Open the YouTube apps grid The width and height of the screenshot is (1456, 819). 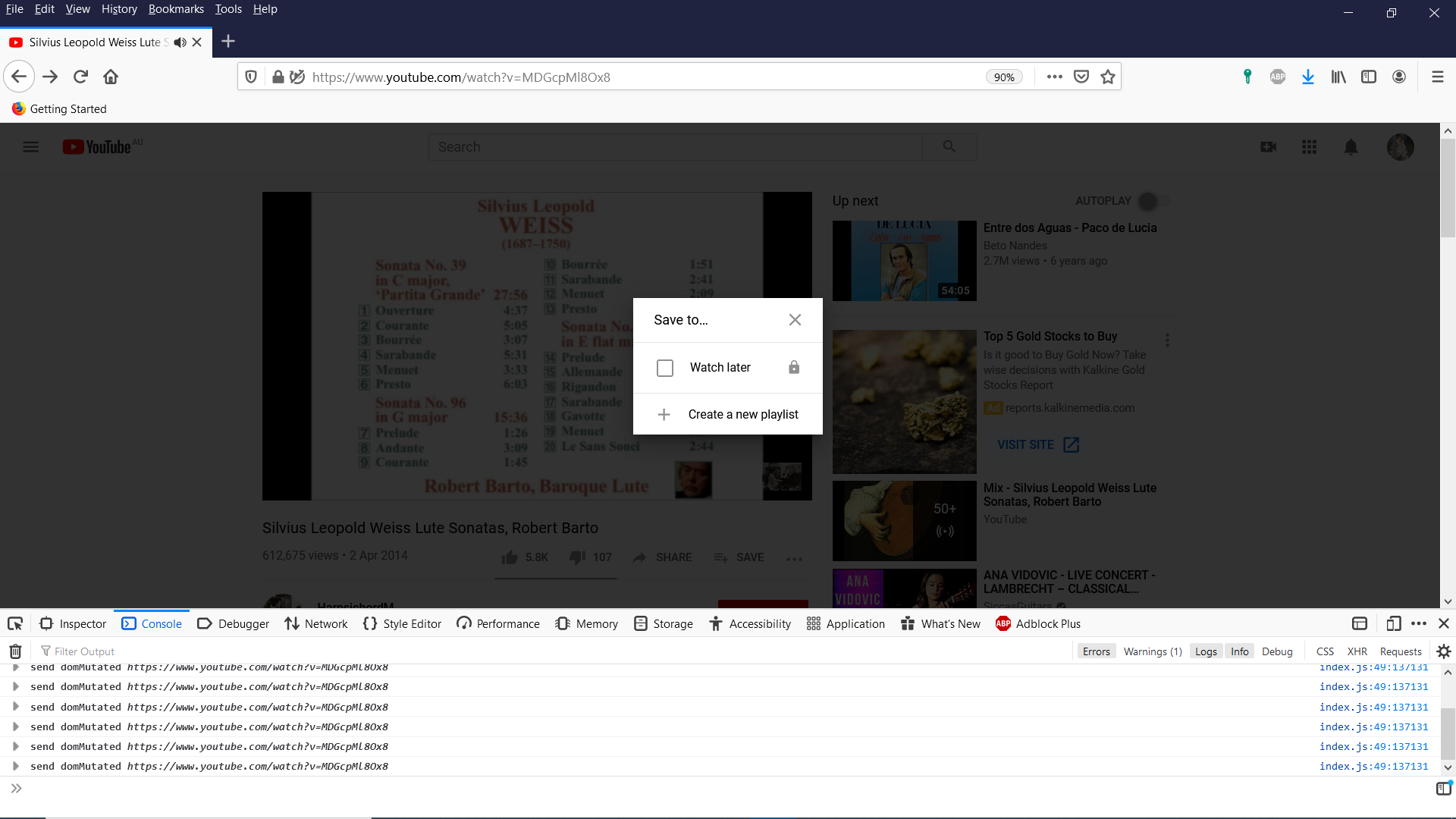pyautogui.click(x=1310, y=147)
